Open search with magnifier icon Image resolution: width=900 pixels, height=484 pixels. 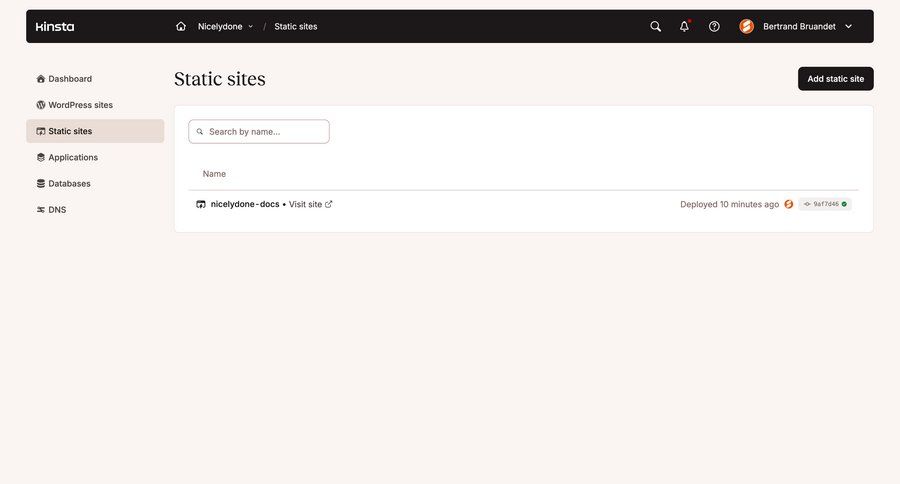click(655, 26)
